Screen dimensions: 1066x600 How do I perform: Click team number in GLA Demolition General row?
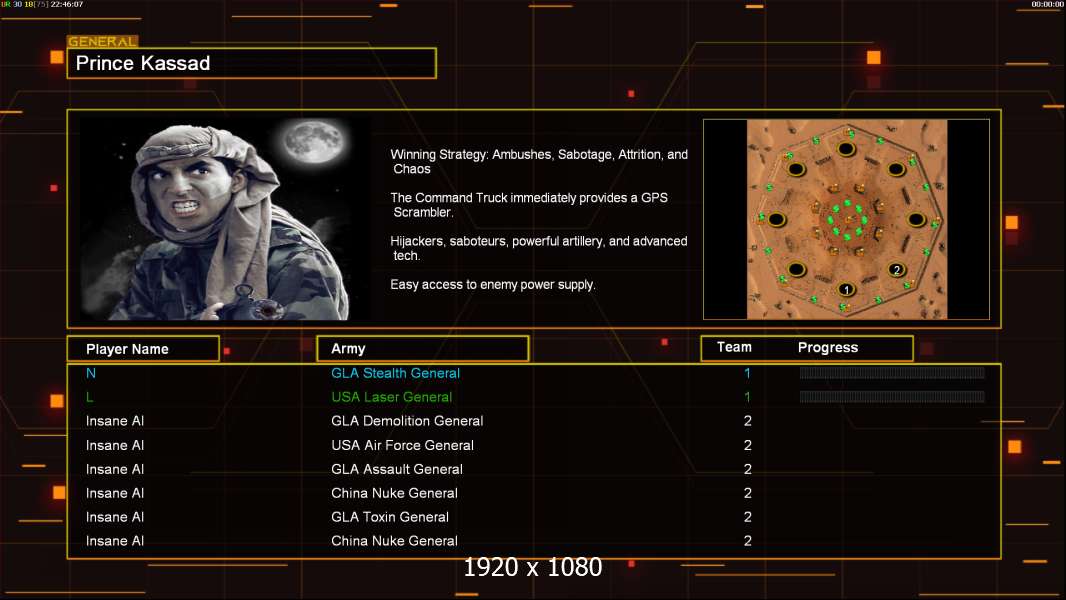(x=748, y=421)
